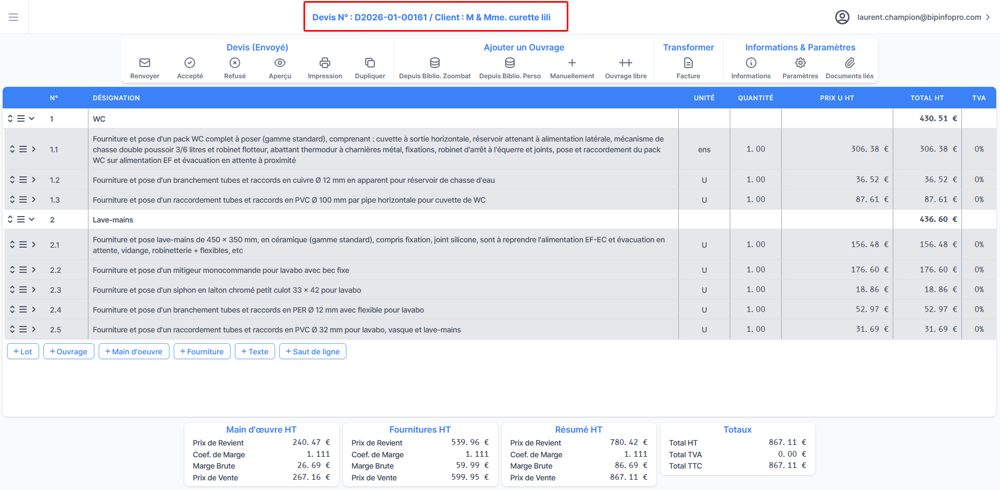The image size is (1000, 490).
Task: Click the Lave-mains lot name
Action: [x=114, y=219]
